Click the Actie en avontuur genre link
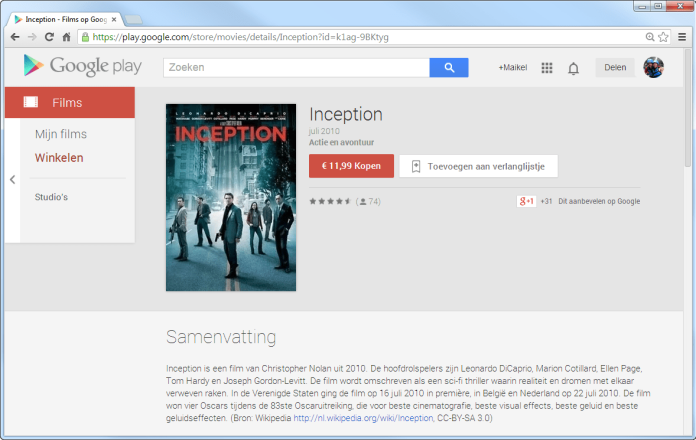696x440 pixels. click(341, 143)
